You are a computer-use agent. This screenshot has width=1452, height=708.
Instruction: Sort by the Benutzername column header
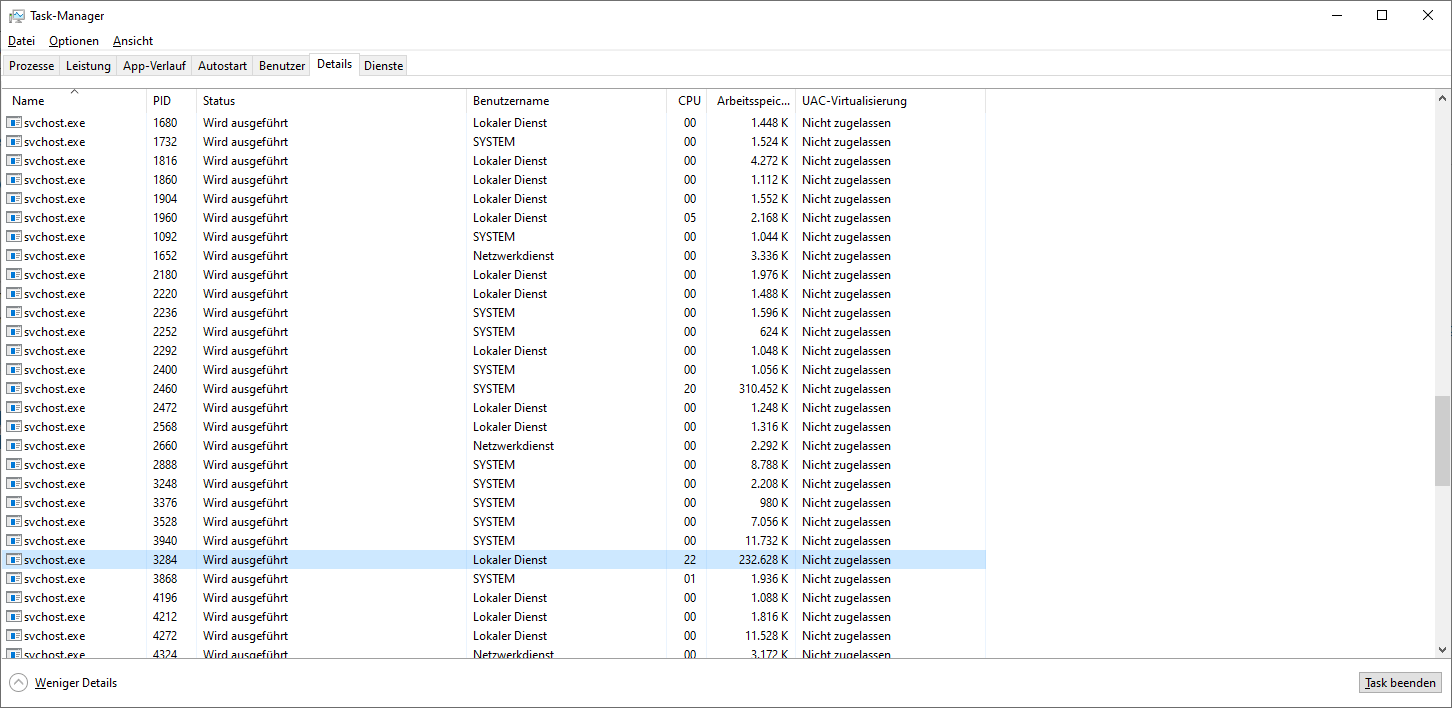pos(566,101)
